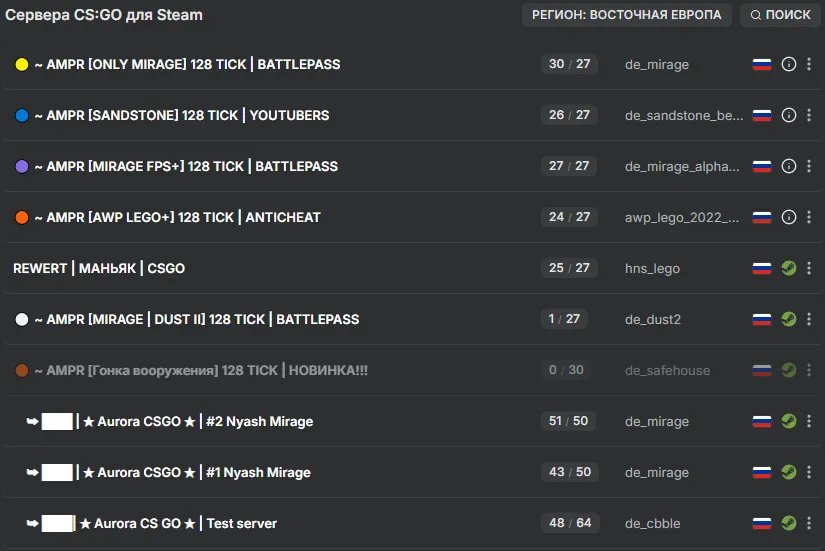This screenshot has width=825, height=551.
Task: Open info icon for AMPR ONLY MIRAGE server
Action: point(788,64)
